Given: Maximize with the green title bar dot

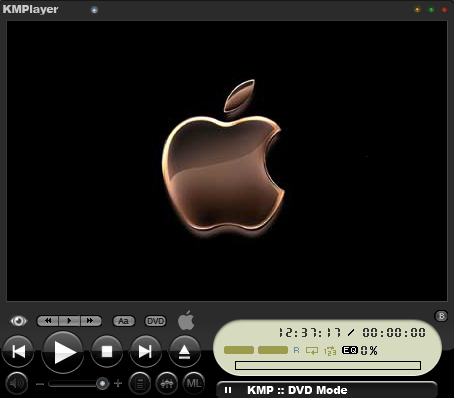Looking at the screenshot, I should 431,10.
